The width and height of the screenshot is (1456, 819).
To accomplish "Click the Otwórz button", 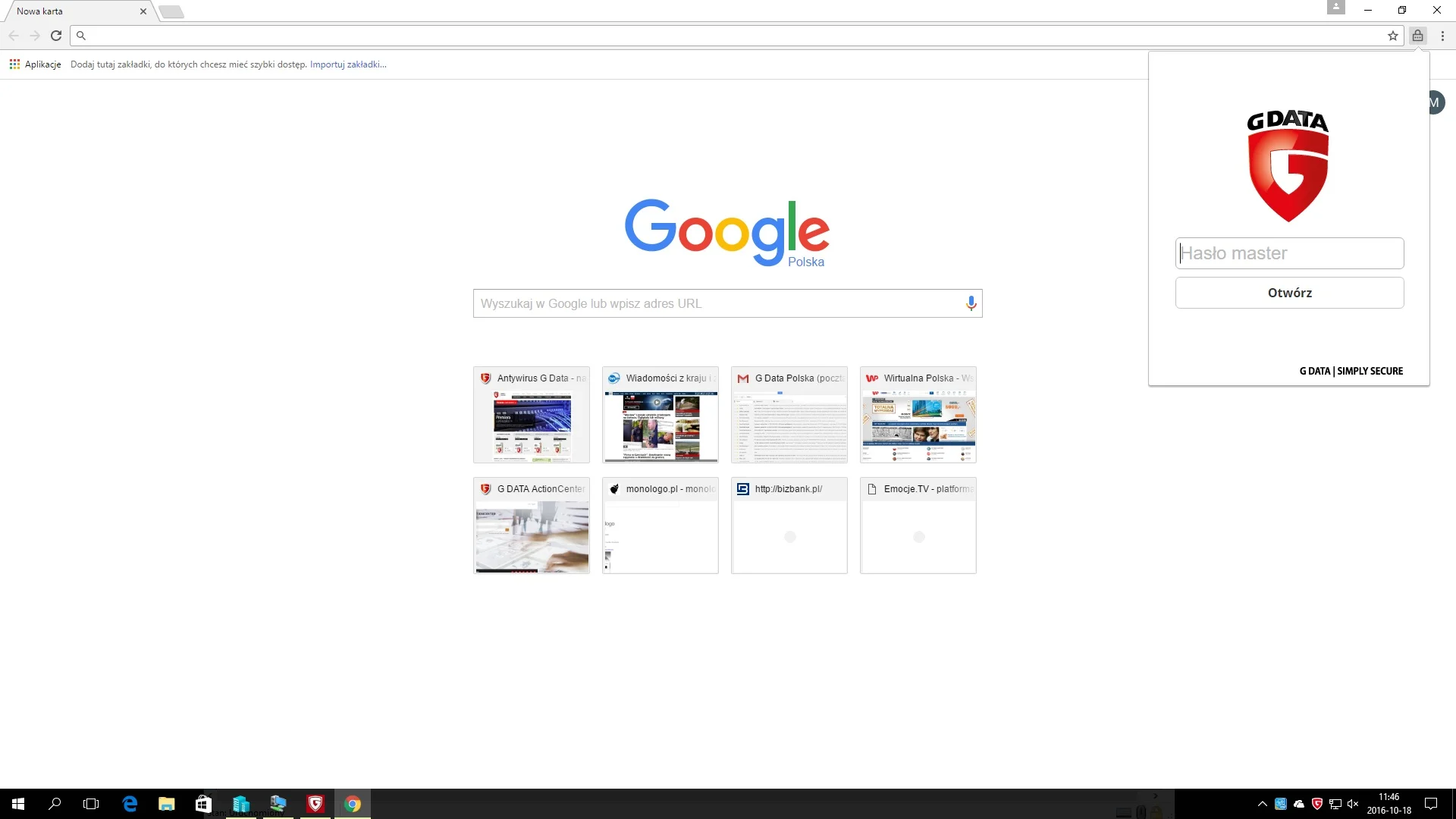I will 1289,293.
